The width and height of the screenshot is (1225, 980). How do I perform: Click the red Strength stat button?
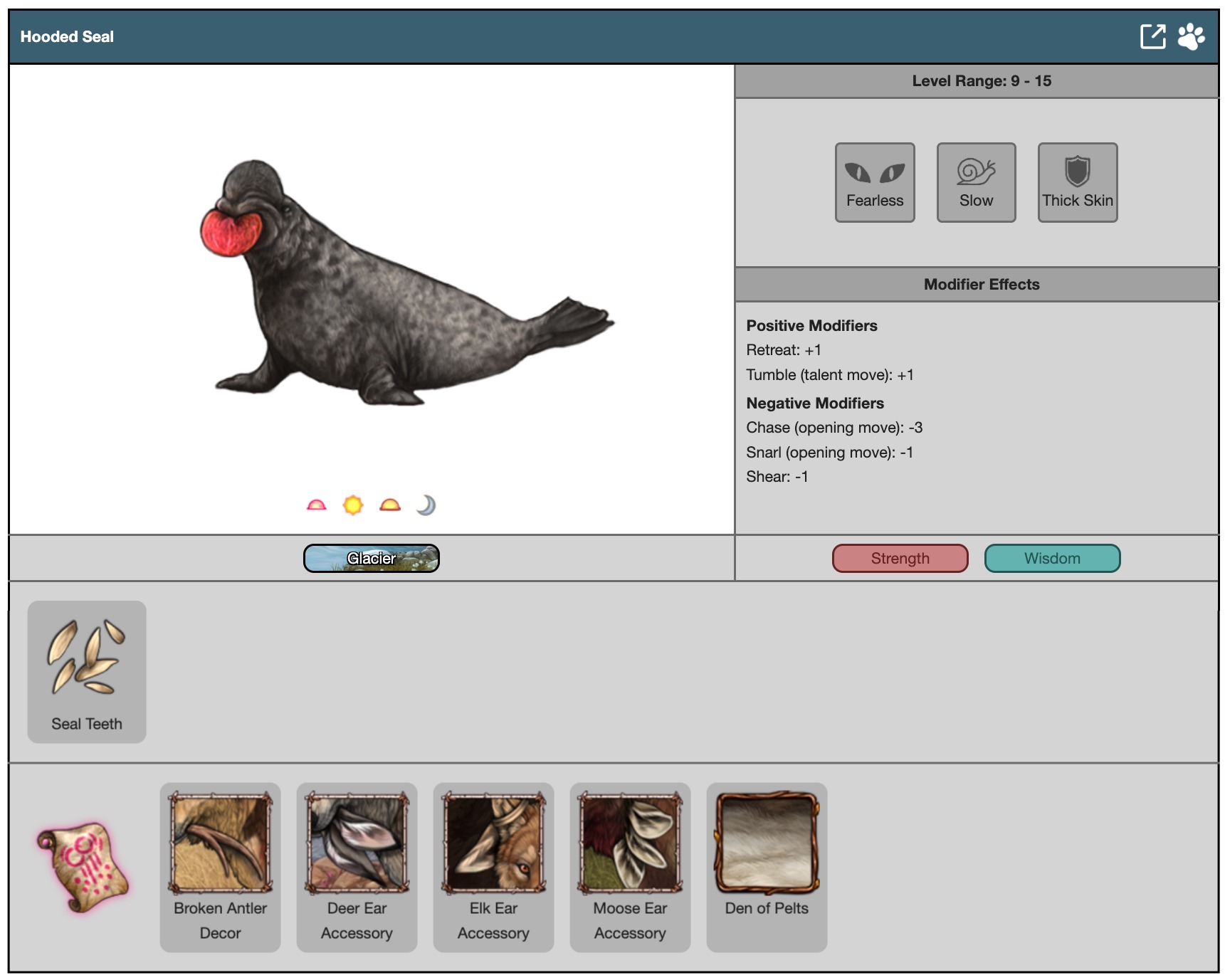coord(900,559)
